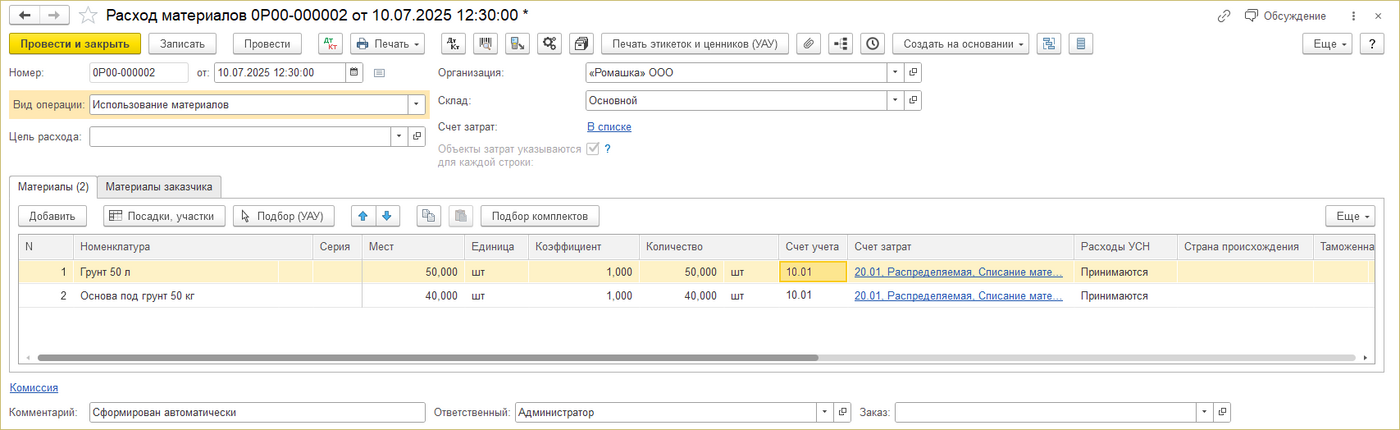The height and width of the screenshot is (430, 1400).
Task: Move row up with blue arrow
Action: [x=364, y=216]
